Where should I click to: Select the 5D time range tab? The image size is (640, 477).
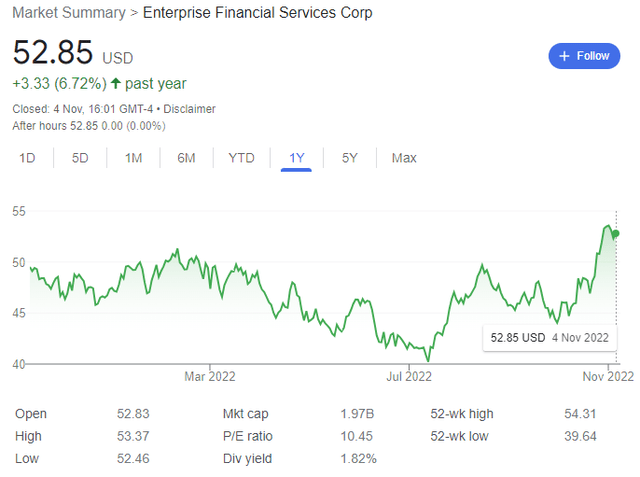[x=80, y=158]
